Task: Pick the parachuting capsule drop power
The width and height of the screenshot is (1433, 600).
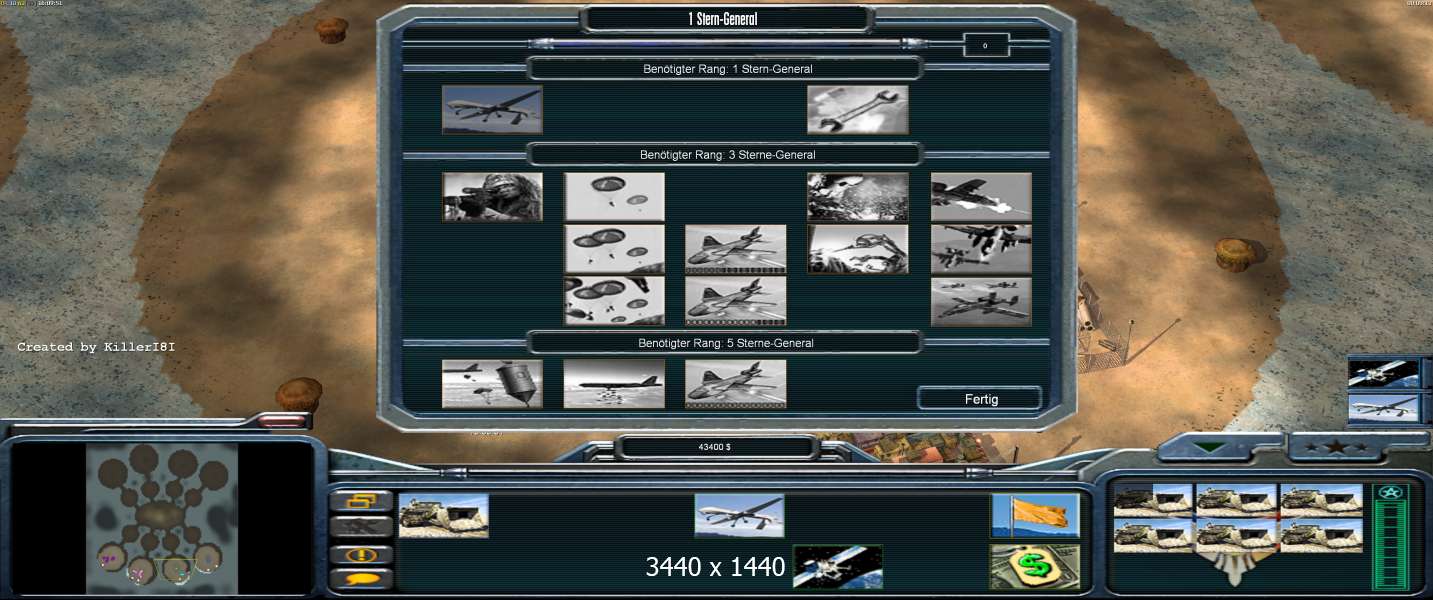Action: (492, 384)
